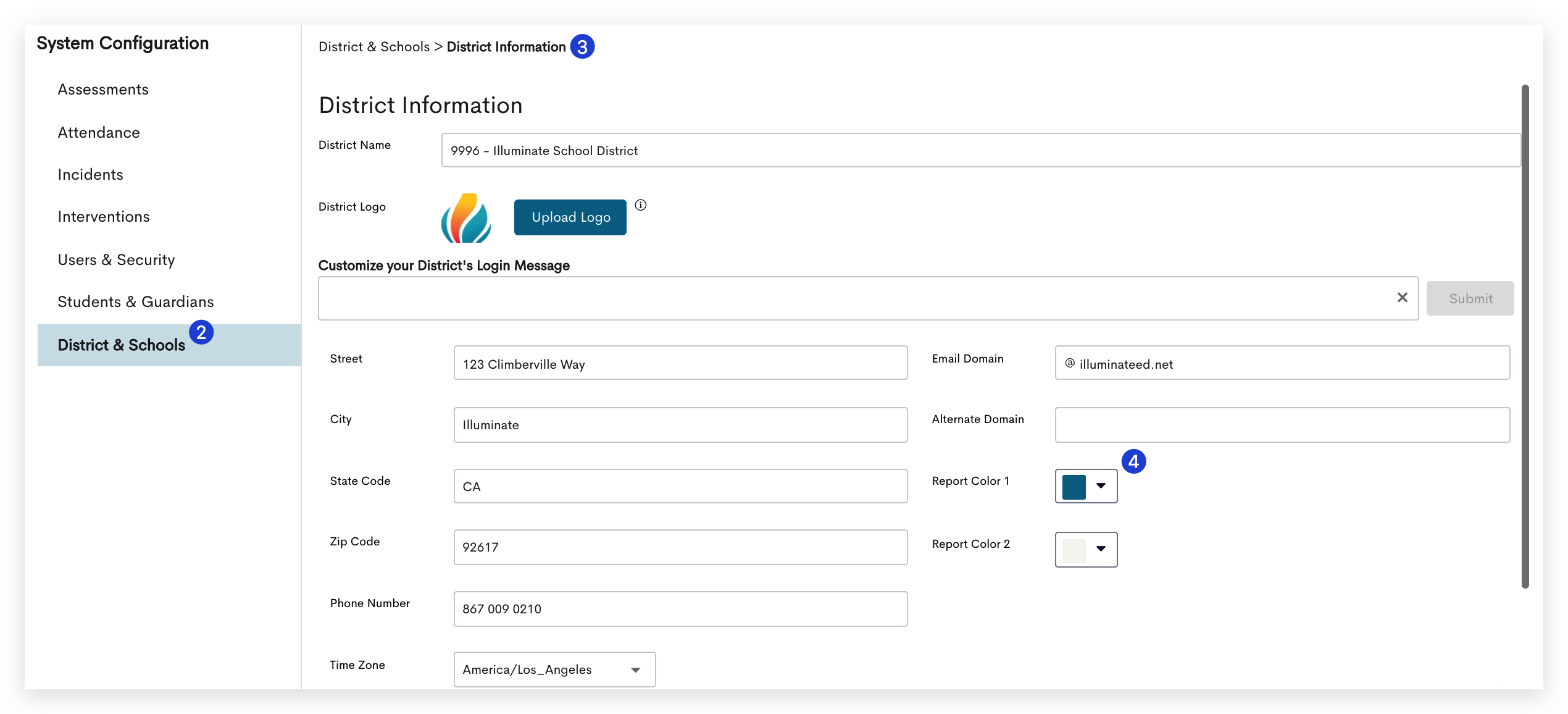Click District & Schools breadcrumb link
Viewport: 1568px width, 714px height.
click(x=374, y=47)
